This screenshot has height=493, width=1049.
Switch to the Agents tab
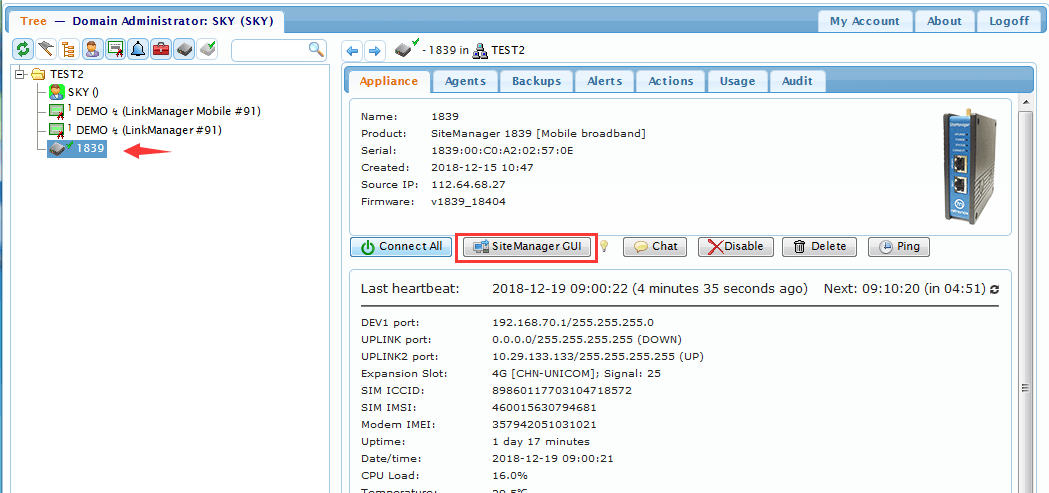pos(465,81)
